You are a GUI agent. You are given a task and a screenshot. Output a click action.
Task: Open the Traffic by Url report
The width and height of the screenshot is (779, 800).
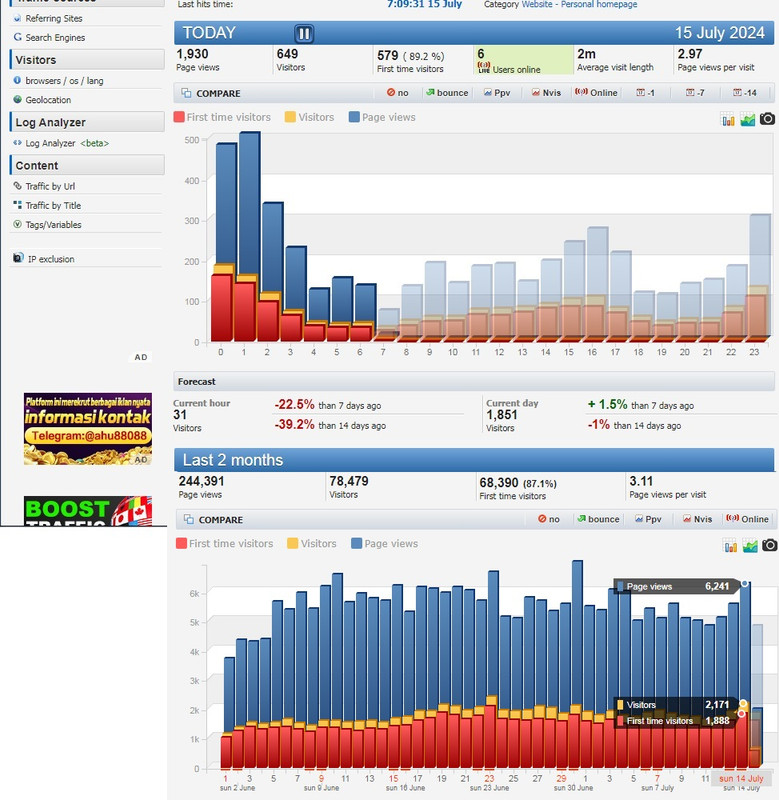(50, 186)
